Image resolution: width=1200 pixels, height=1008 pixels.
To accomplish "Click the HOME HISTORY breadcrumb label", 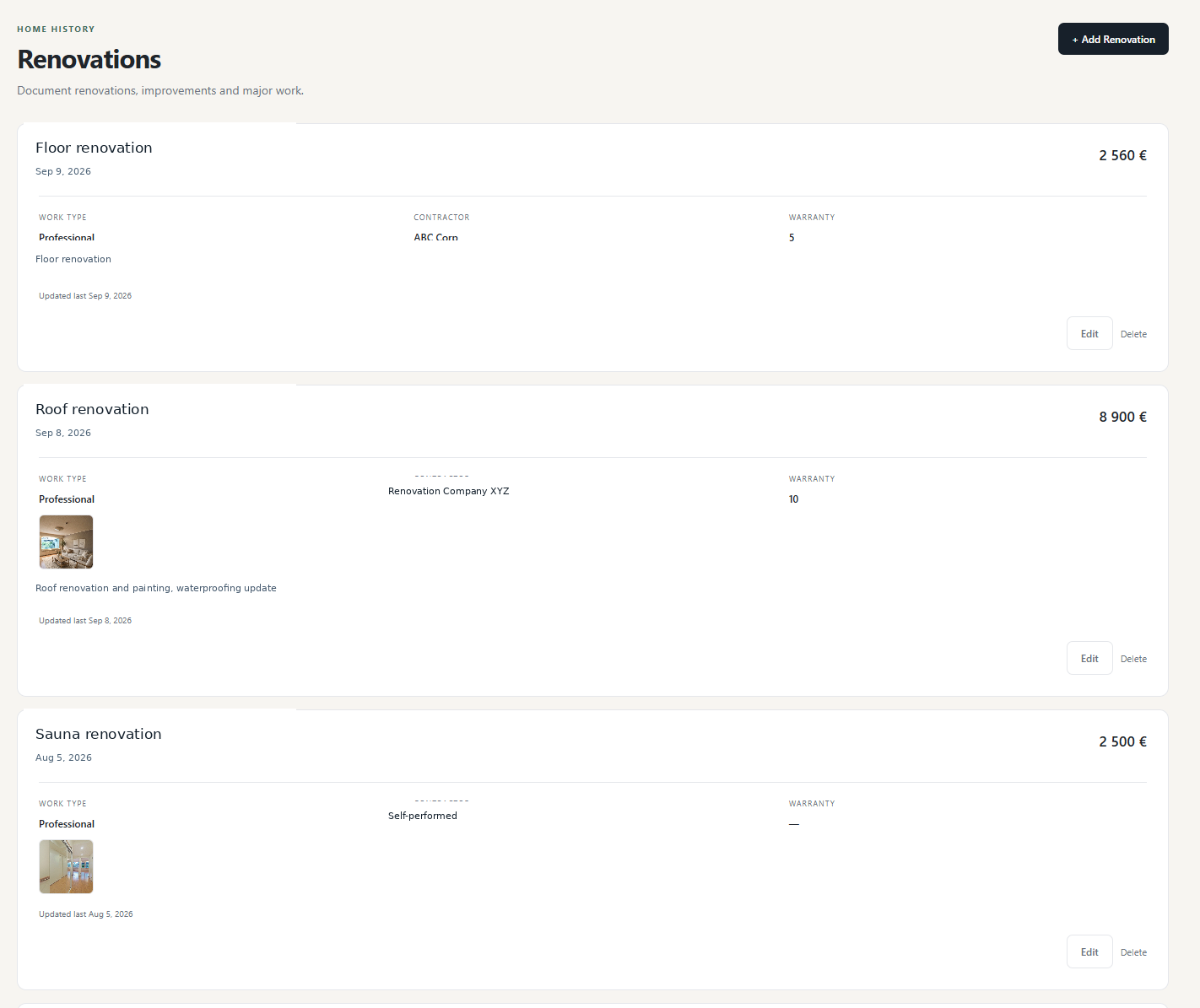I will click(x=56, y=29).
